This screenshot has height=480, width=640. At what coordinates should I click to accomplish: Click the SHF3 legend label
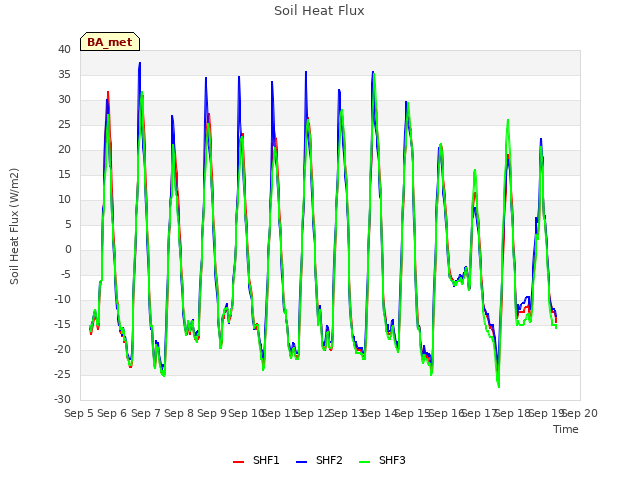tap(392, 460)
